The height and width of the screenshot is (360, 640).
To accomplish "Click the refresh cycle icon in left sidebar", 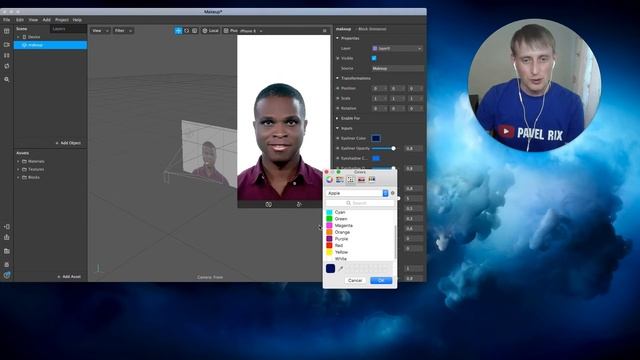I will click(x=7, y=66).
